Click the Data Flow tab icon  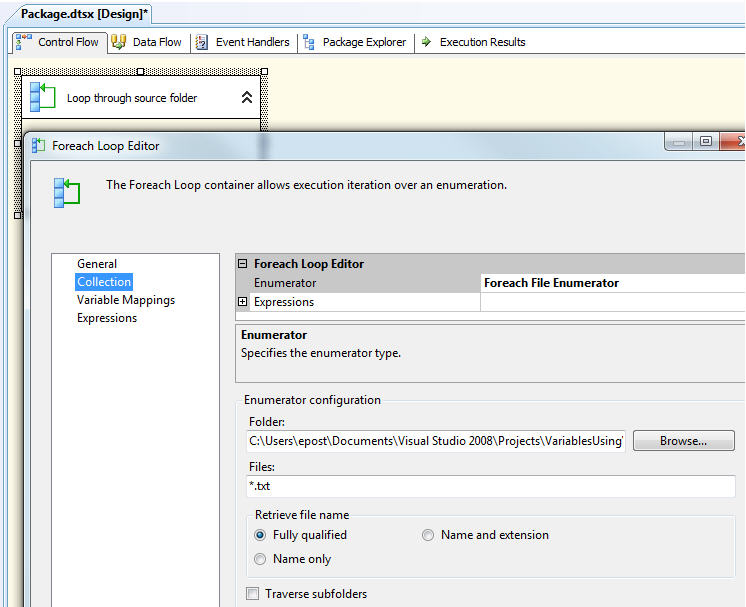point(119,42)
